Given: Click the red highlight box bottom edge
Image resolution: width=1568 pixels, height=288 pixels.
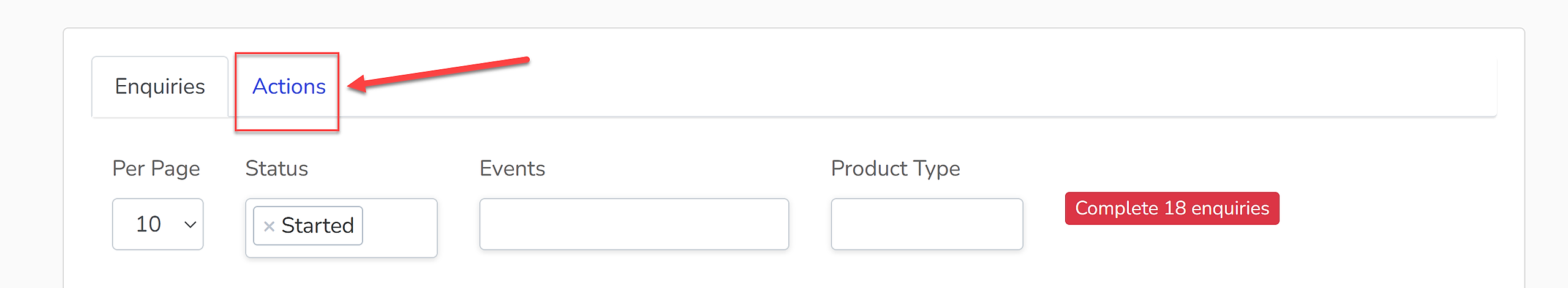Looking at the screenshot, I should (287, 130).
